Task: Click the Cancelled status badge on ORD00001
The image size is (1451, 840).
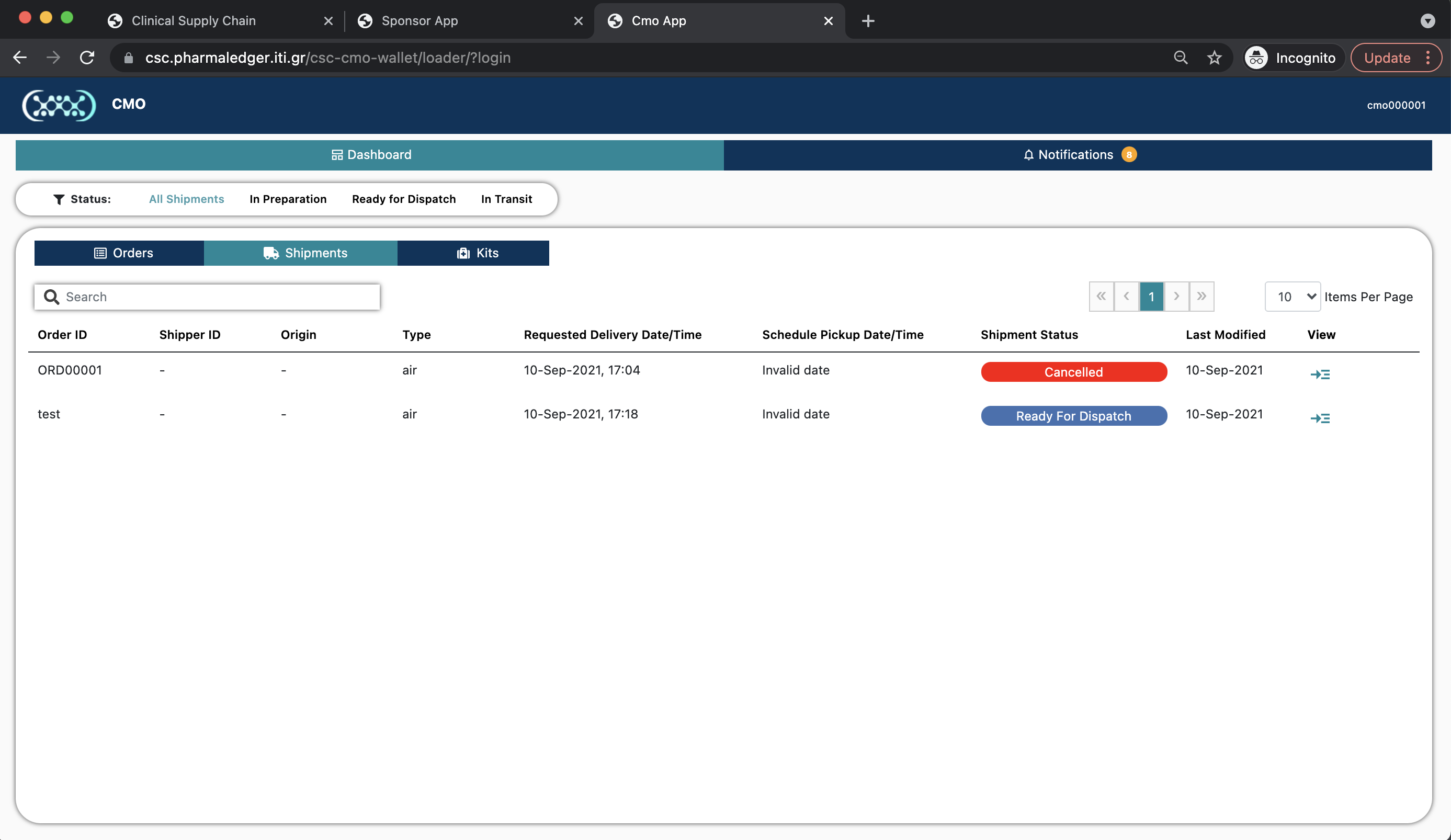Action: pyautogui.click(x=1073, y=371)
